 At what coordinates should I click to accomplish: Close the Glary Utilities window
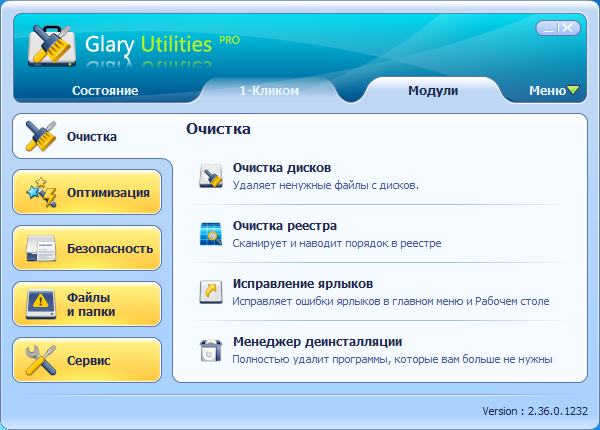(568, 28)
